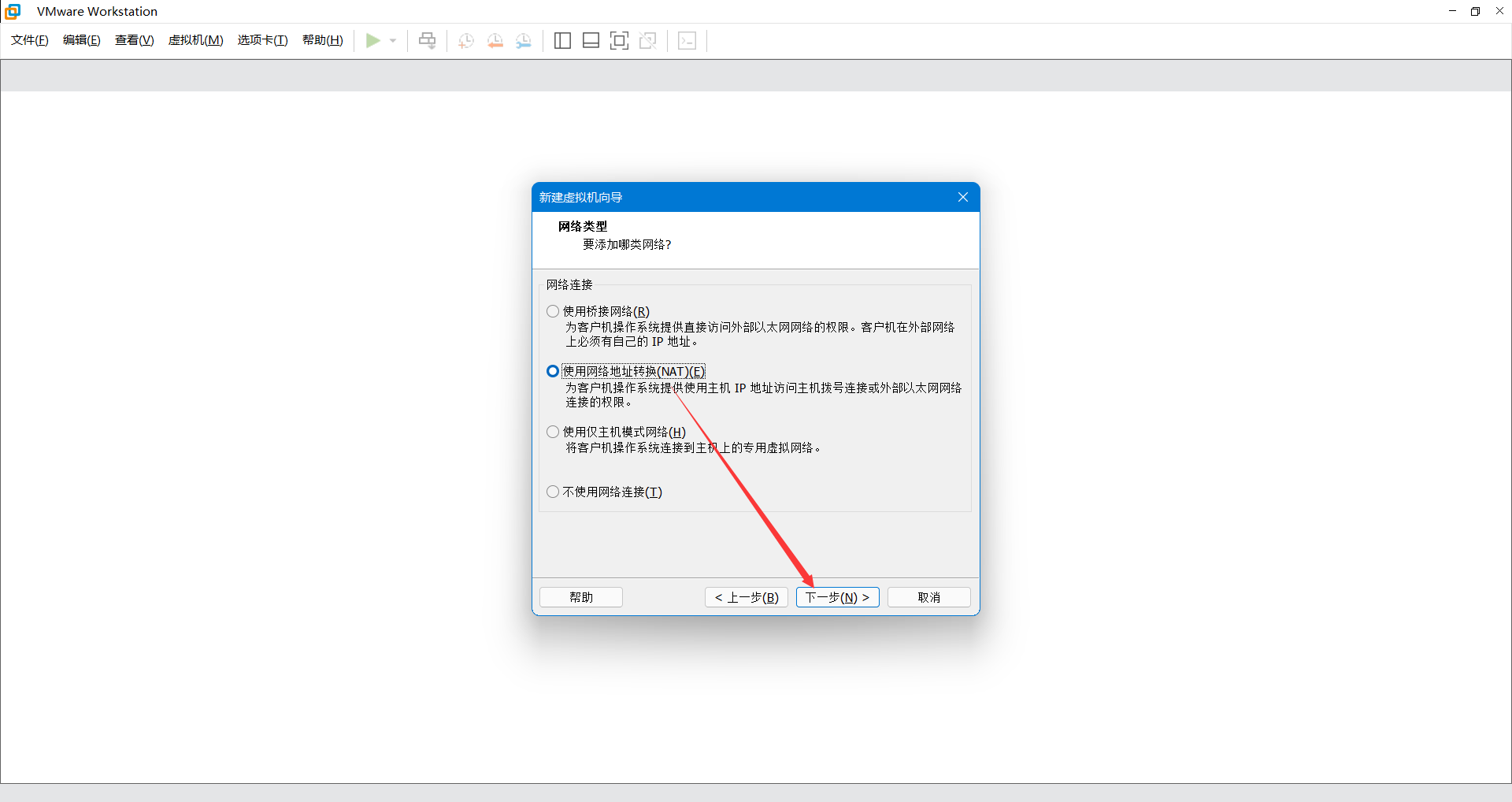1512x802 pixels.
Task: Go back with < 上一步(B) button
Action: pyautogui.click(x=747, y=597)
